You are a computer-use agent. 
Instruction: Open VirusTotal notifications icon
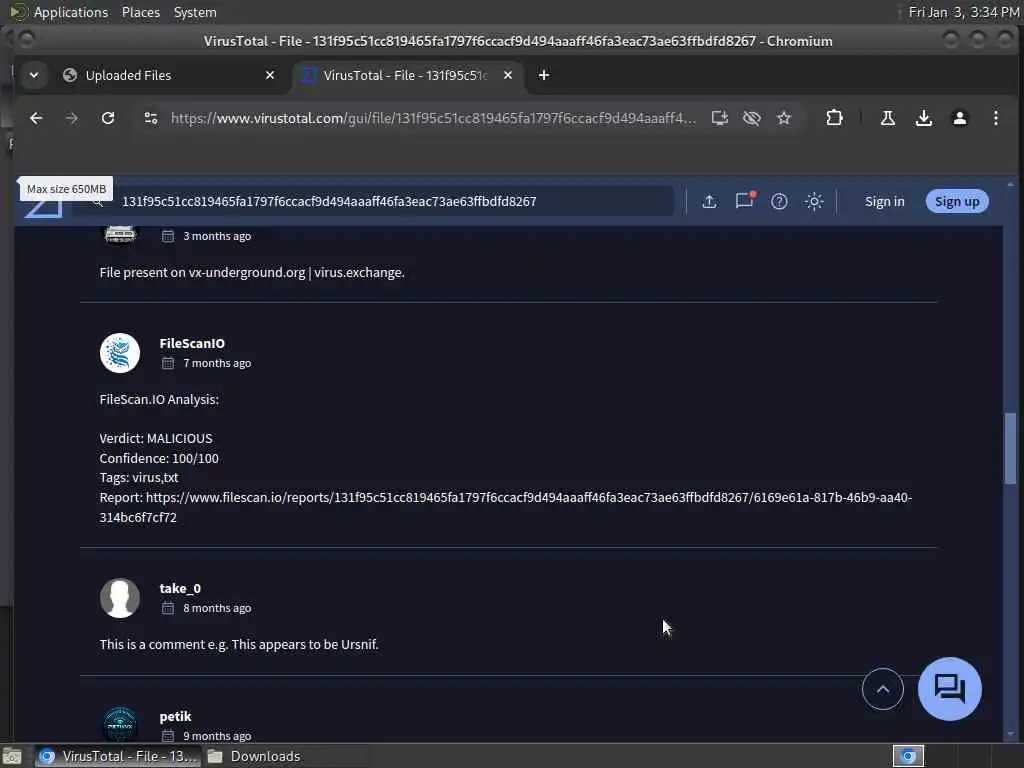tap(744, 200)
